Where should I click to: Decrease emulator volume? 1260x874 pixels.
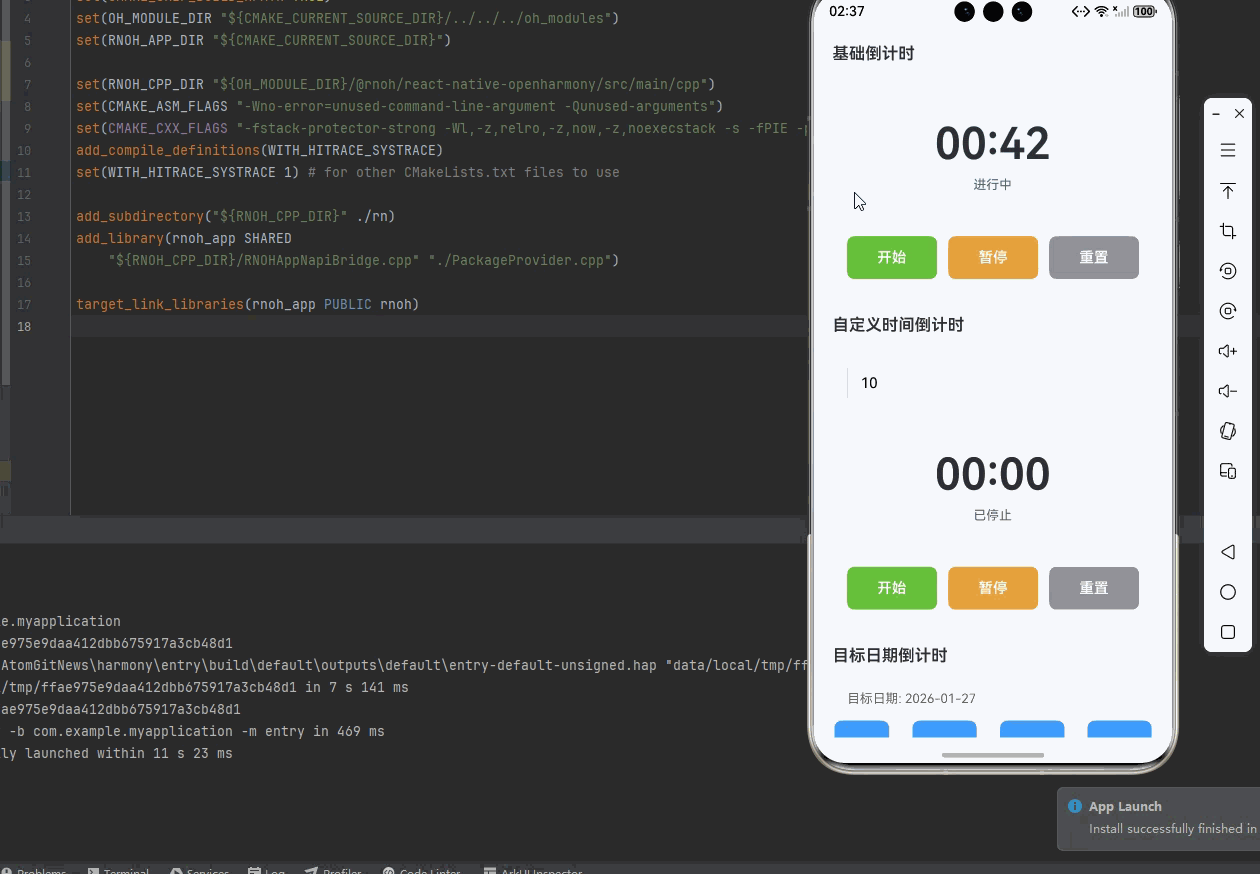[1228, 391]
